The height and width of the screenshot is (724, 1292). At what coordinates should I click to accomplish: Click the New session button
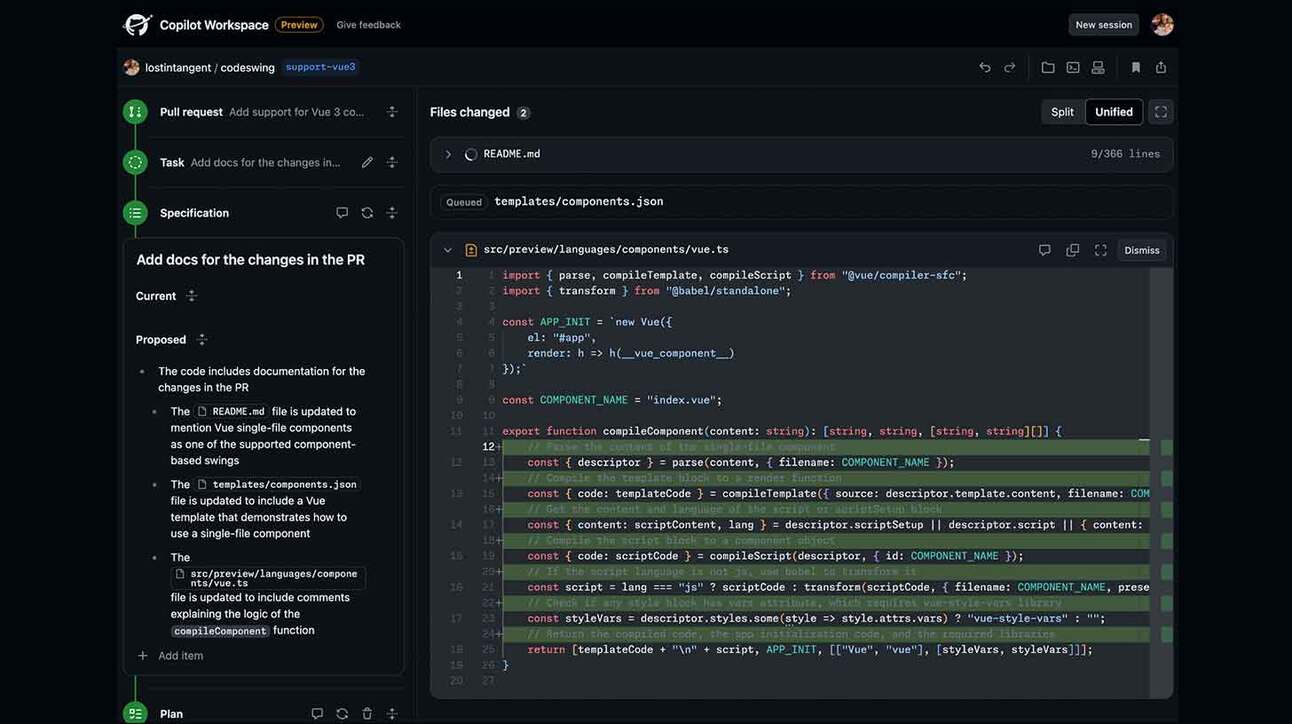pos(1103,25)
